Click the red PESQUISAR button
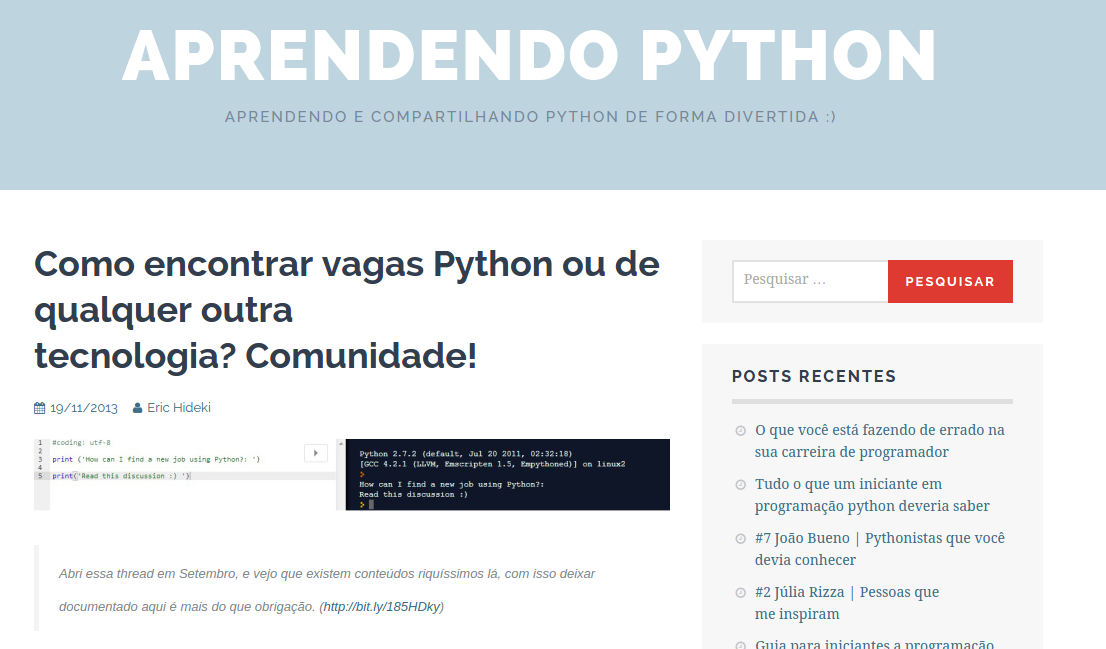 click(x=950, y=281)
